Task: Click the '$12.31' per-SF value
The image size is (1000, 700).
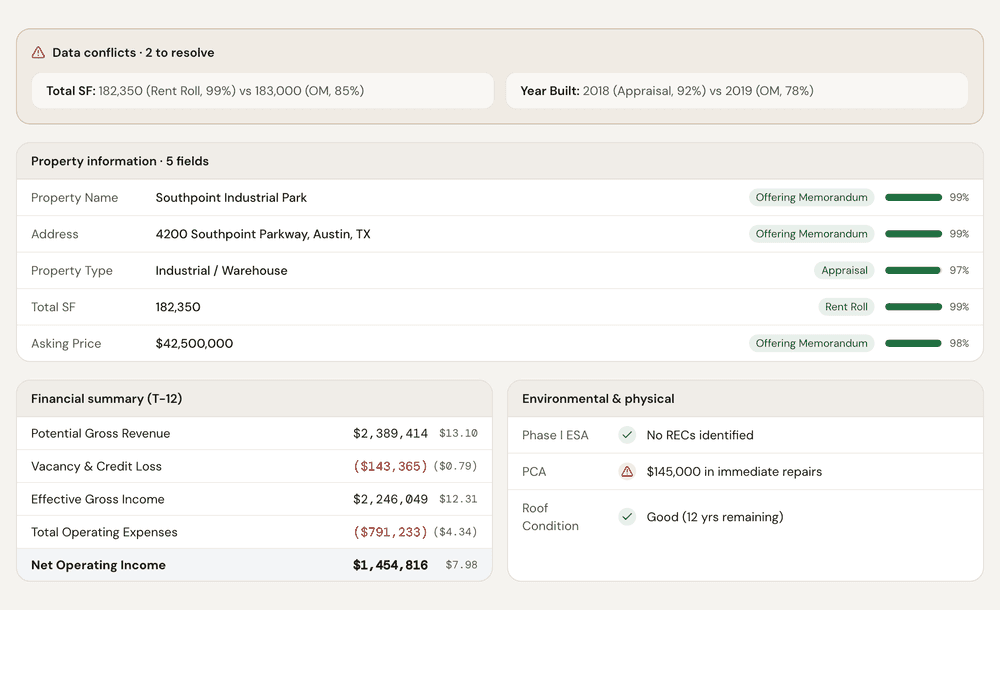Action: (458, 499)
